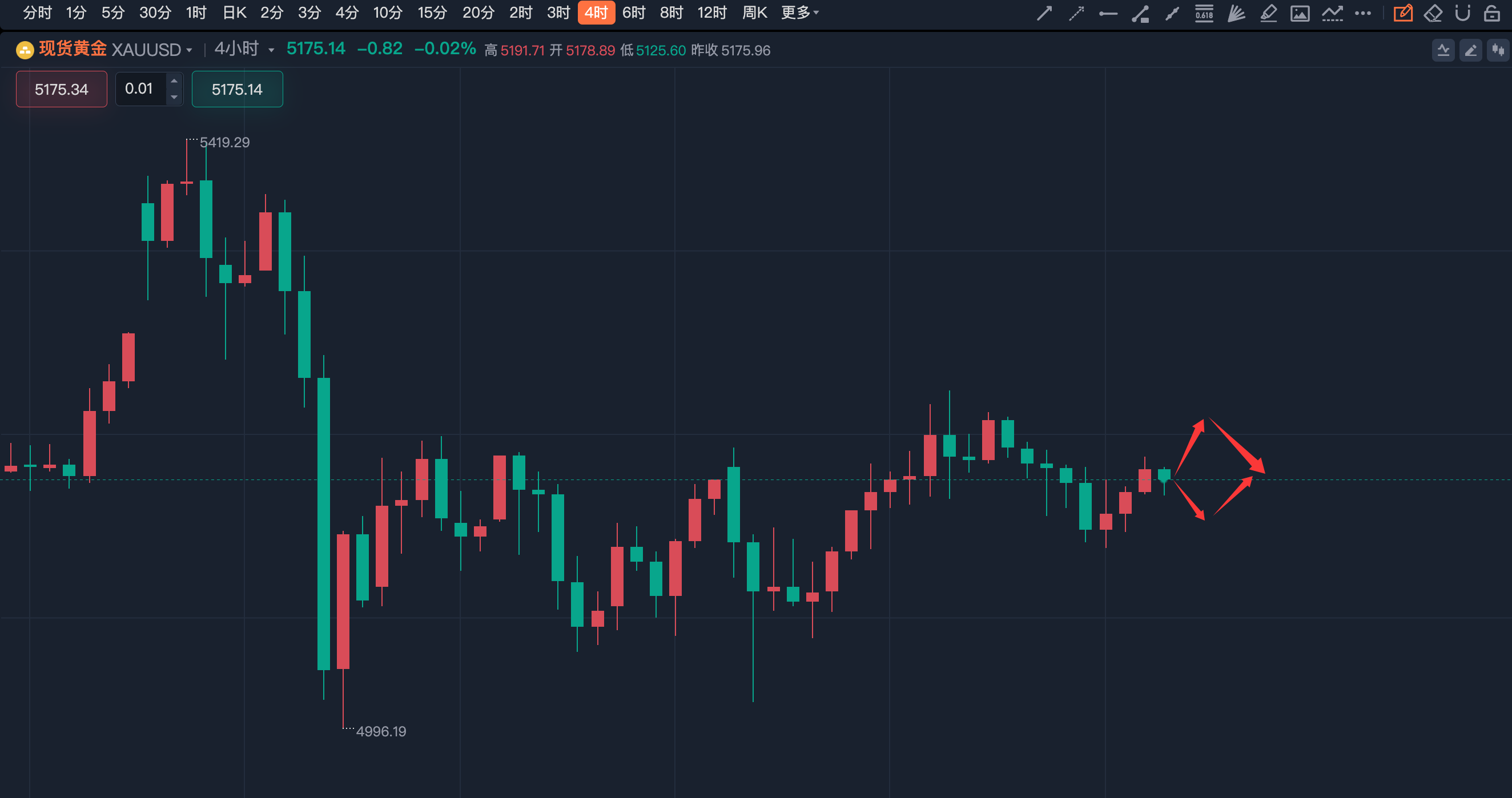This screenshot has height=798, width=1512.
Task: Toggle the orange drawing mode icon
Action: coord(1403,13)
